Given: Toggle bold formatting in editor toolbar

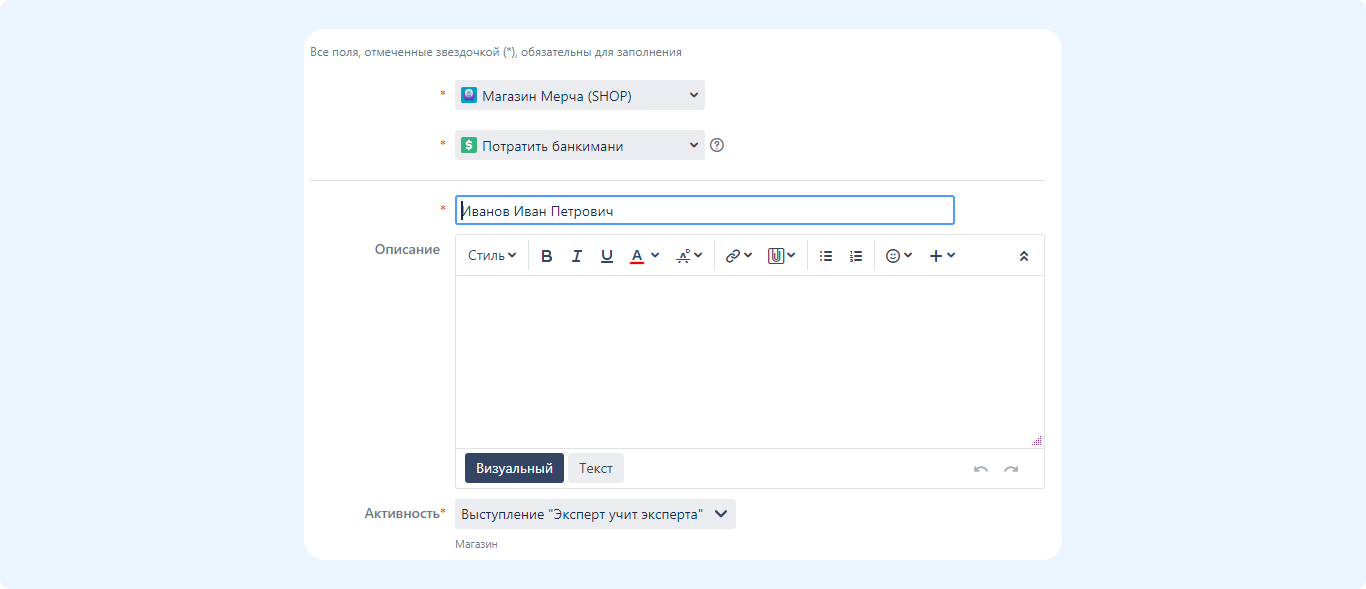Looking at the screenshot, I should coord(546,256).
